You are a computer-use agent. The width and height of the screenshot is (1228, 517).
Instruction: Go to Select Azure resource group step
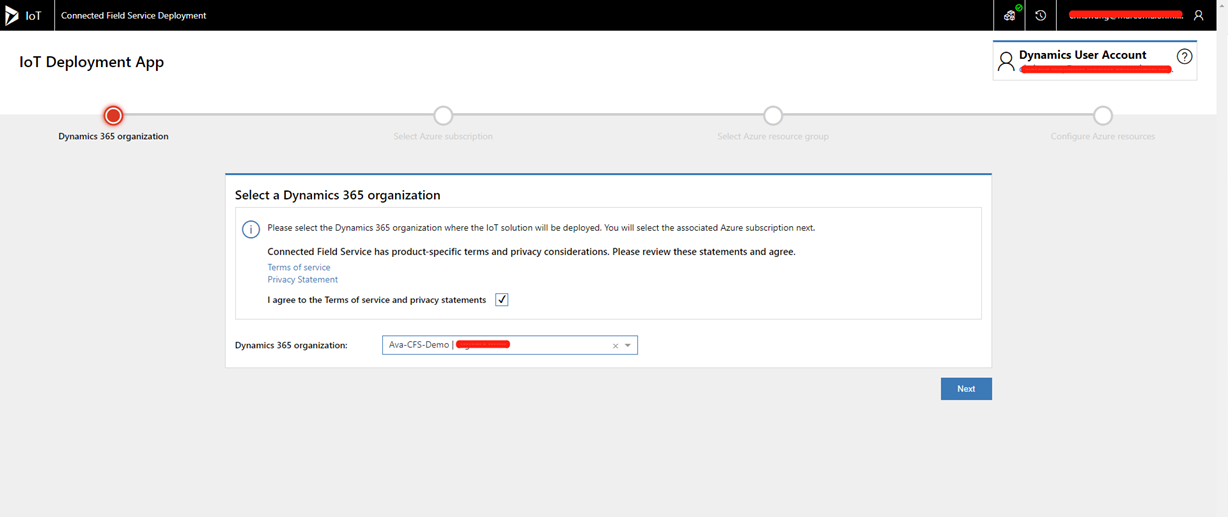773,116
